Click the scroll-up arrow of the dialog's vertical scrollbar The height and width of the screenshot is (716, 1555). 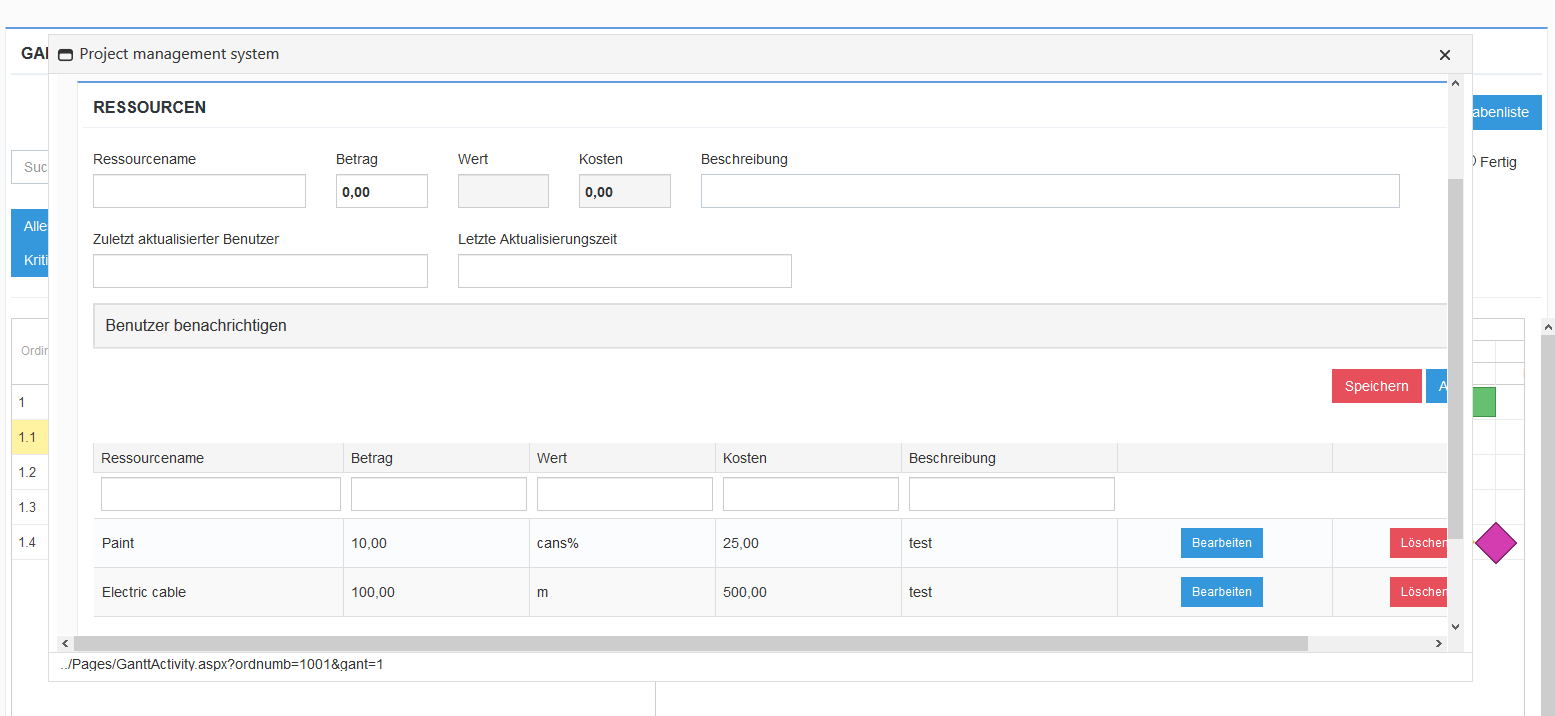[x=1455, y=85]
